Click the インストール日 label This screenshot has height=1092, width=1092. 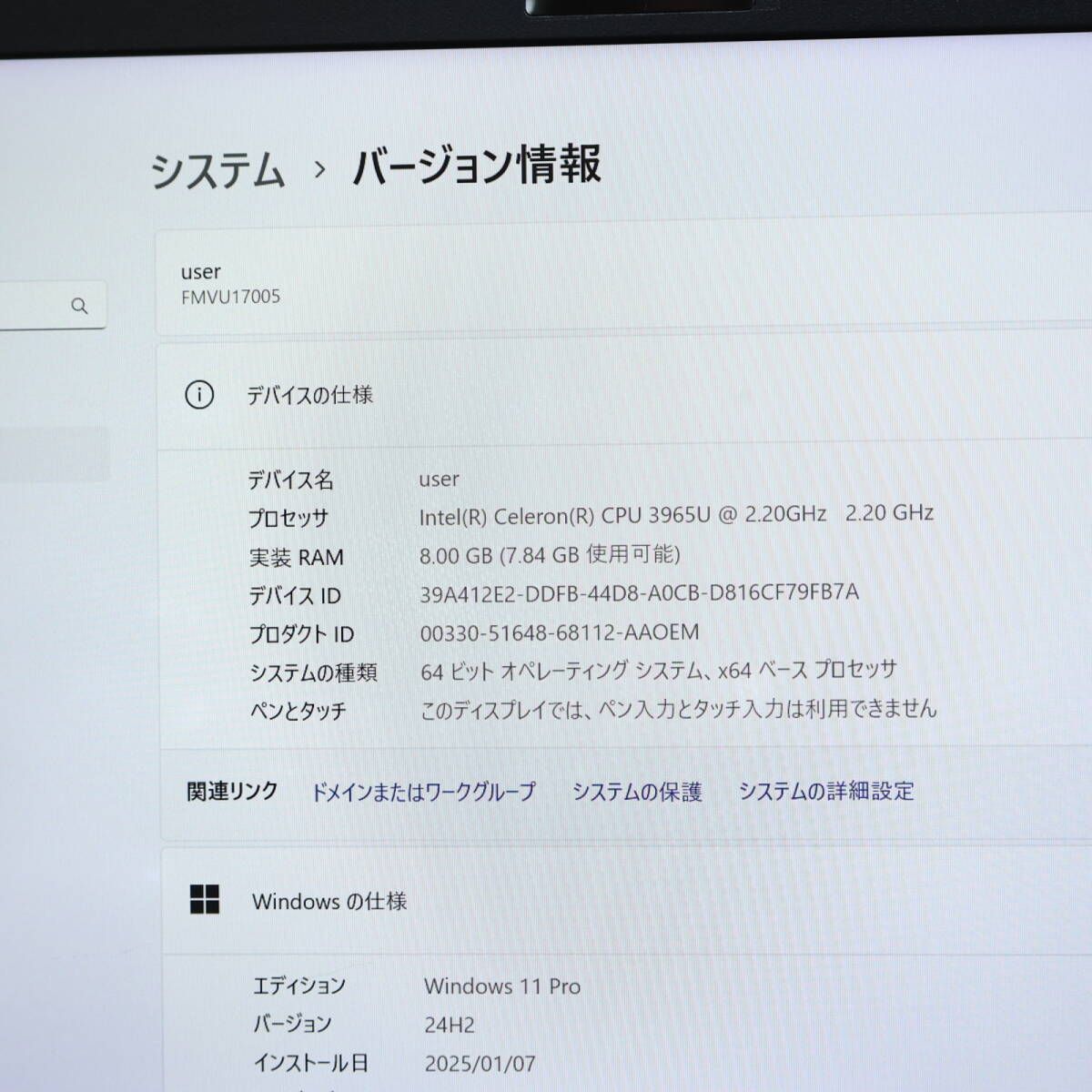pos(311,1063)
